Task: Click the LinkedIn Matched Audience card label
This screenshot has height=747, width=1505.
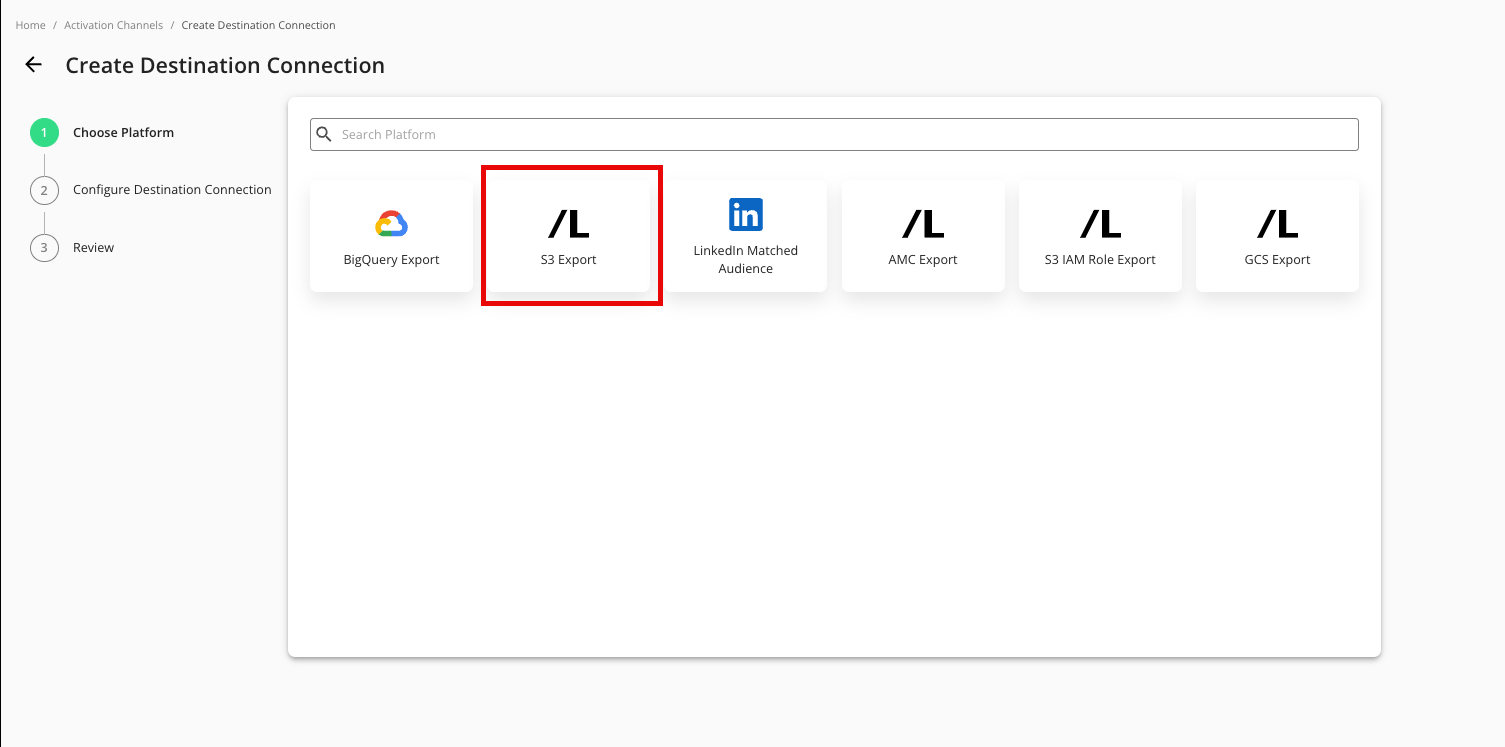Action: point(746,260)
